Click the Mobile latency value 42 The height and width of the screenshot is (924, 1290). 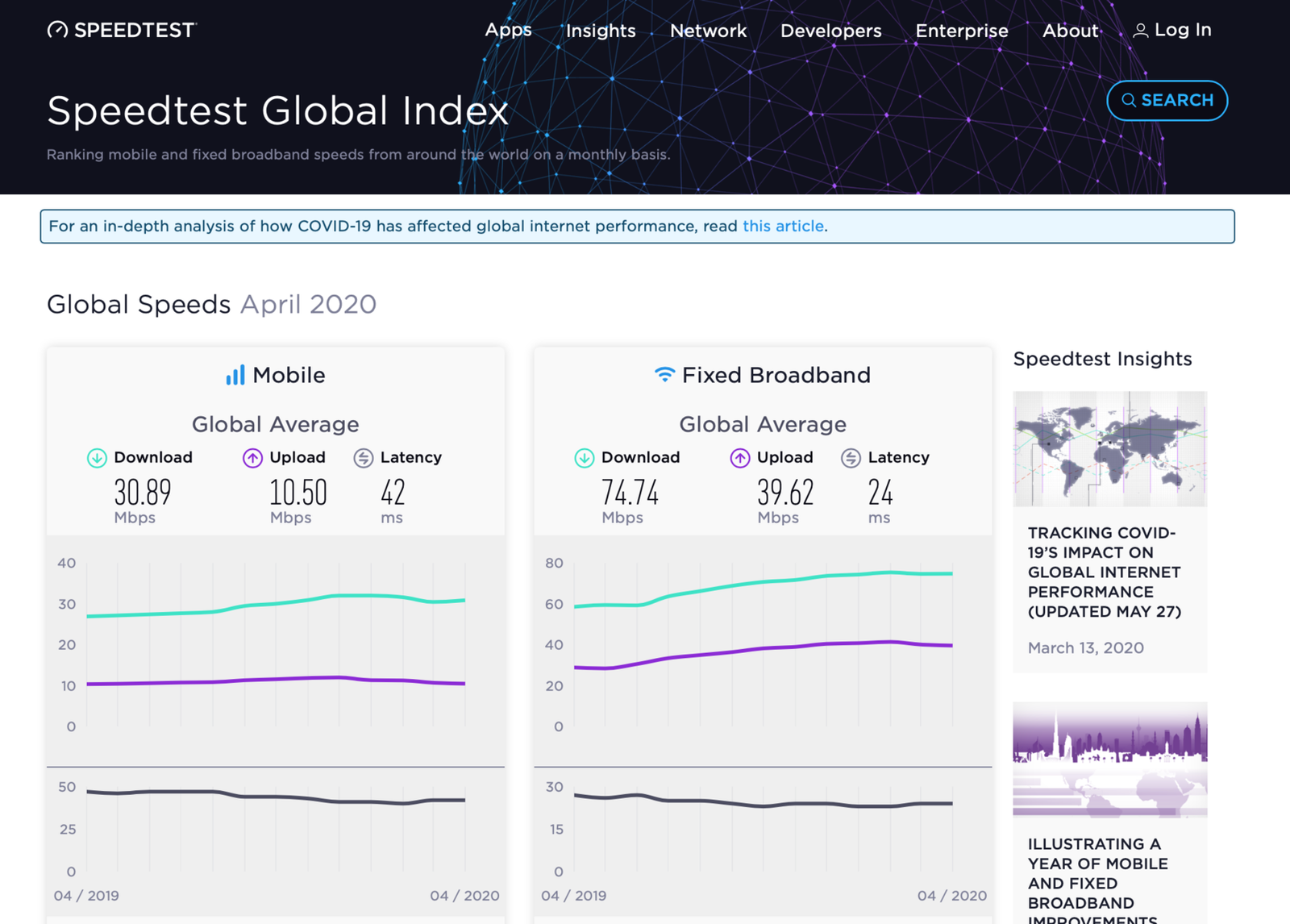point(393,492)
